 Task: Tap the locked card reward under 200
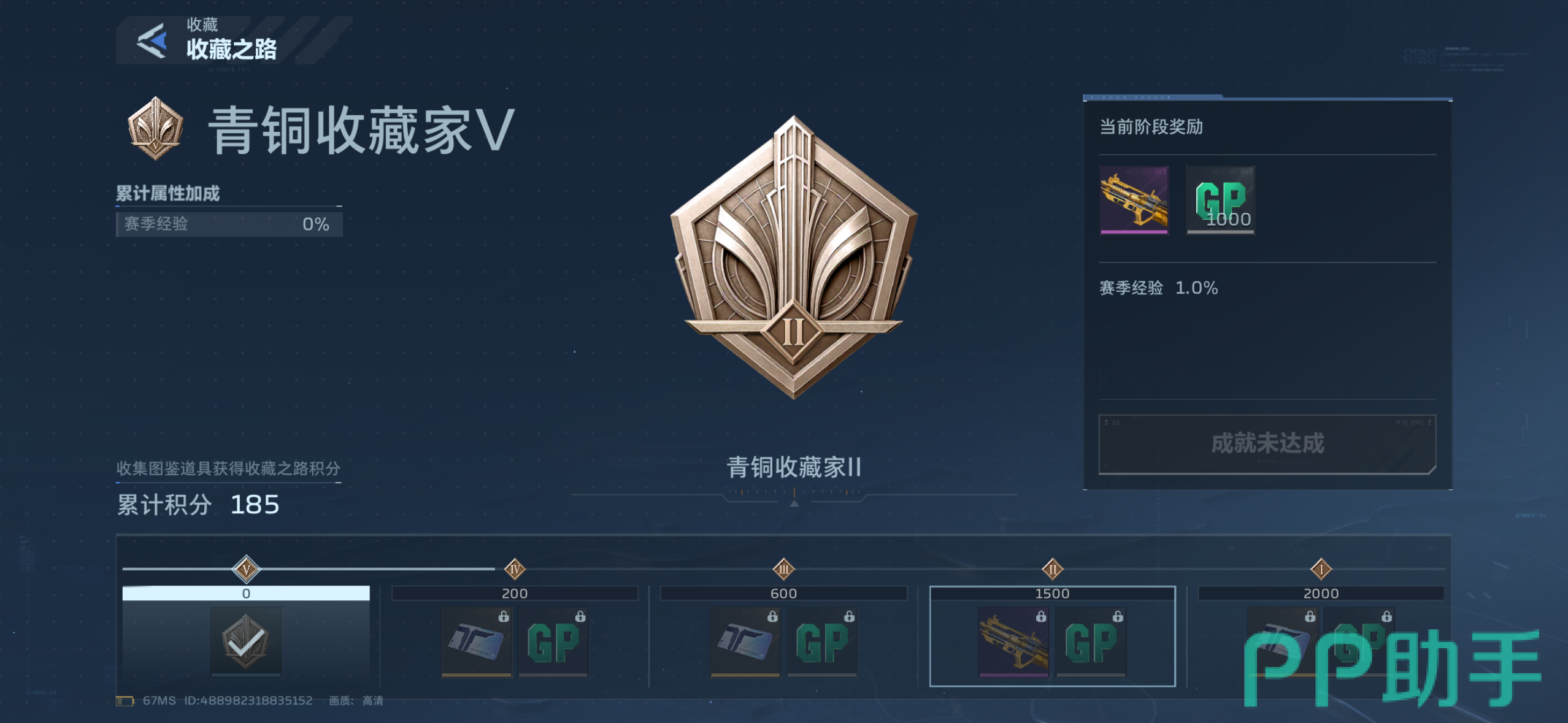point(477,642)
